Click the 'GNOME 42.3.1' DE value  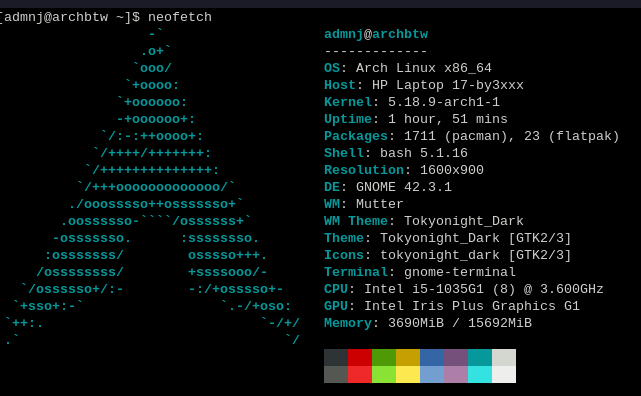(x=404, y=187)
